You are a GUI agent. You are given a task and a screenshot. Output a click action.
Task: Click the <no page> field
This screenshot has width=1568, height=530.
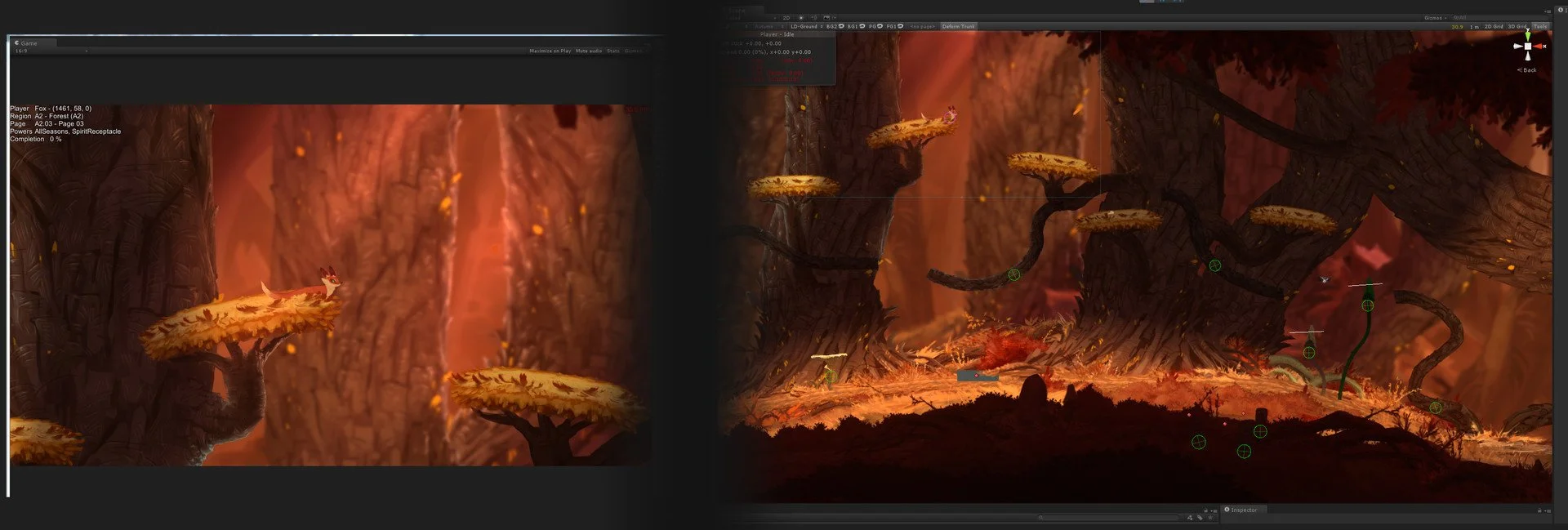pos(922,26)
